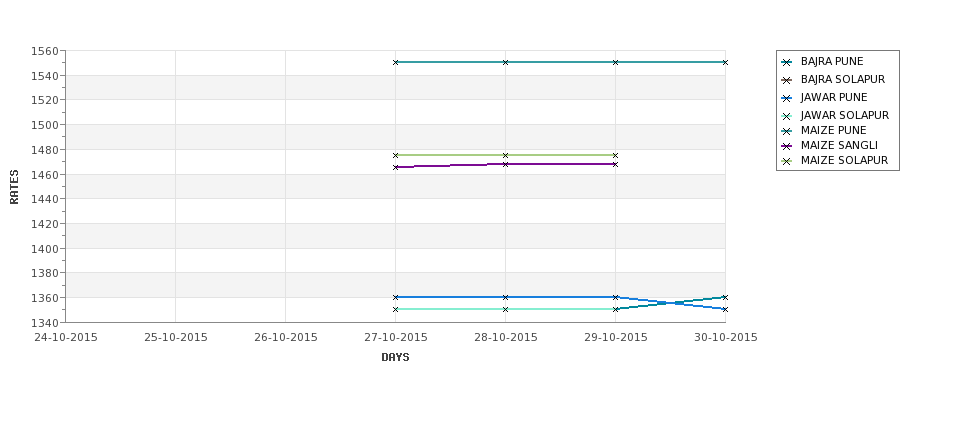The height and width of the screenshot is (429, 975).
Task: Click the top line data point at 27-10-2015
Action: tap(395, 62)
